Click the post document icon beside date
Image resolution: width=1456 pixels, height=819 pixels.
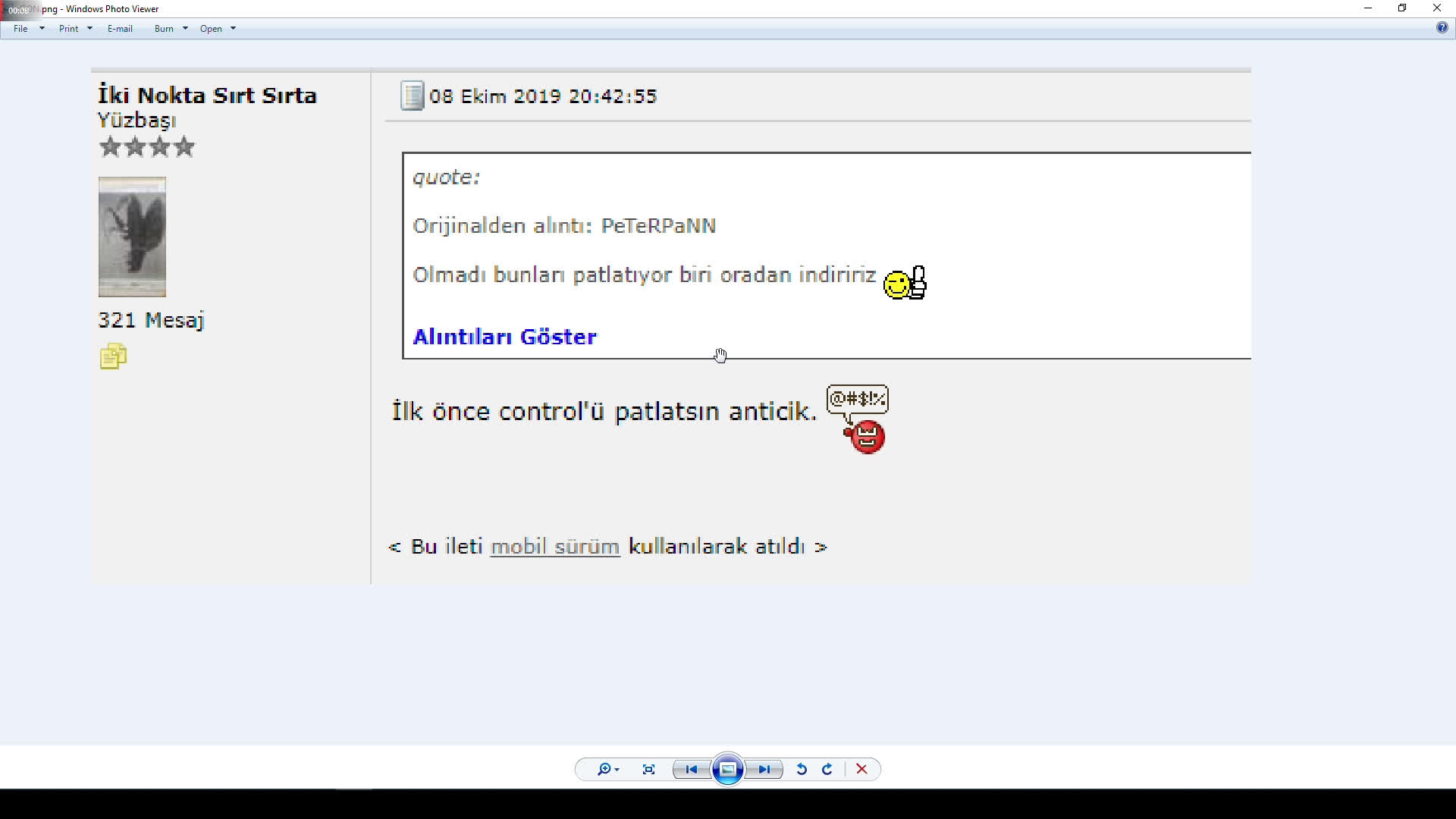click(412, 96)
